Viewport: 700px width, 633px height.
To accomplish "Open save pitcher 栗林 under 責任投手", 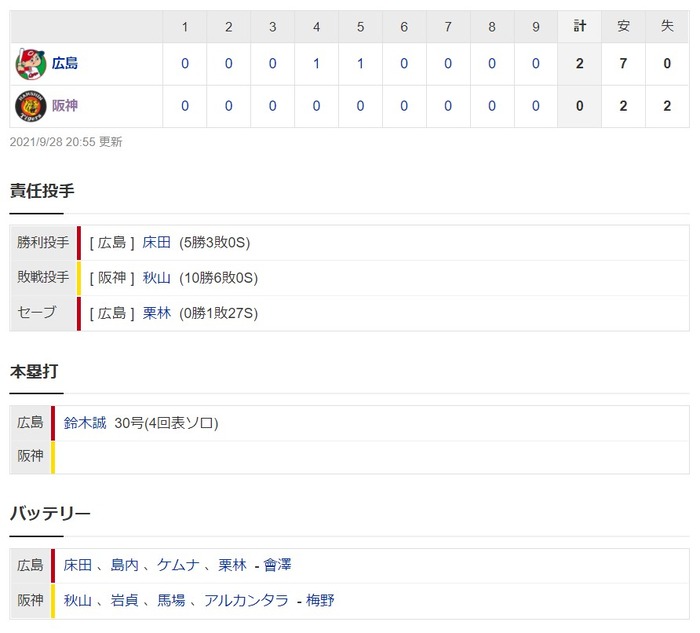I will pyautogui.click(x=157, y=313).
